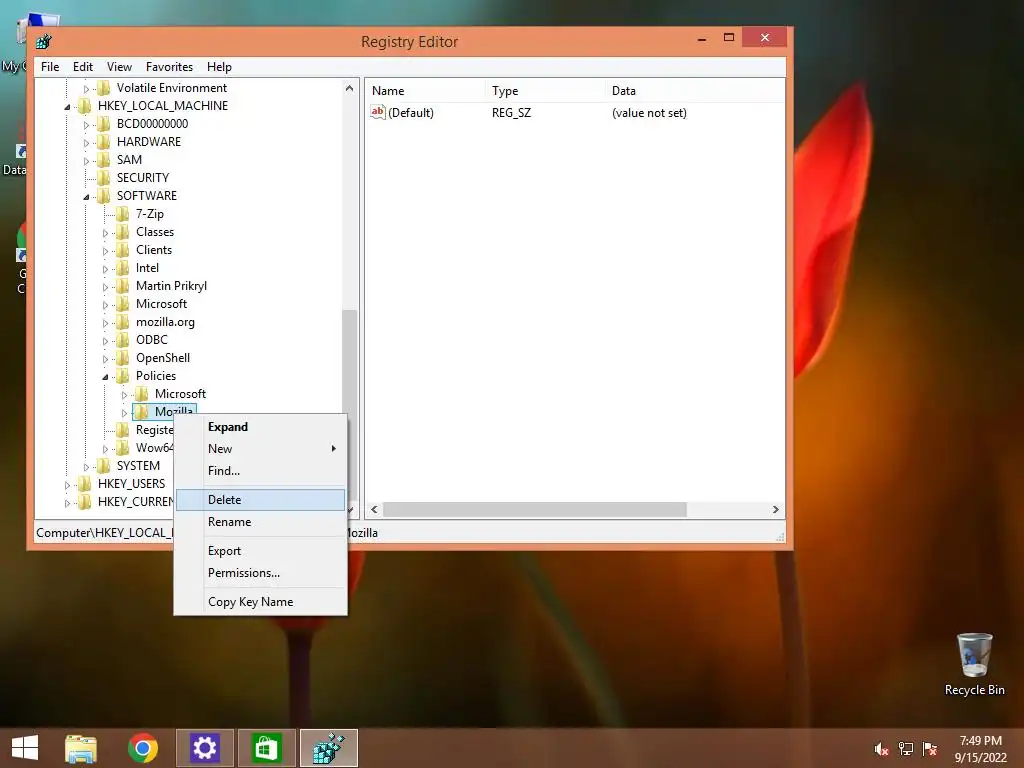Select the SAM key
The width and height of the screenshot is (1024, 768).
point(129,160)
